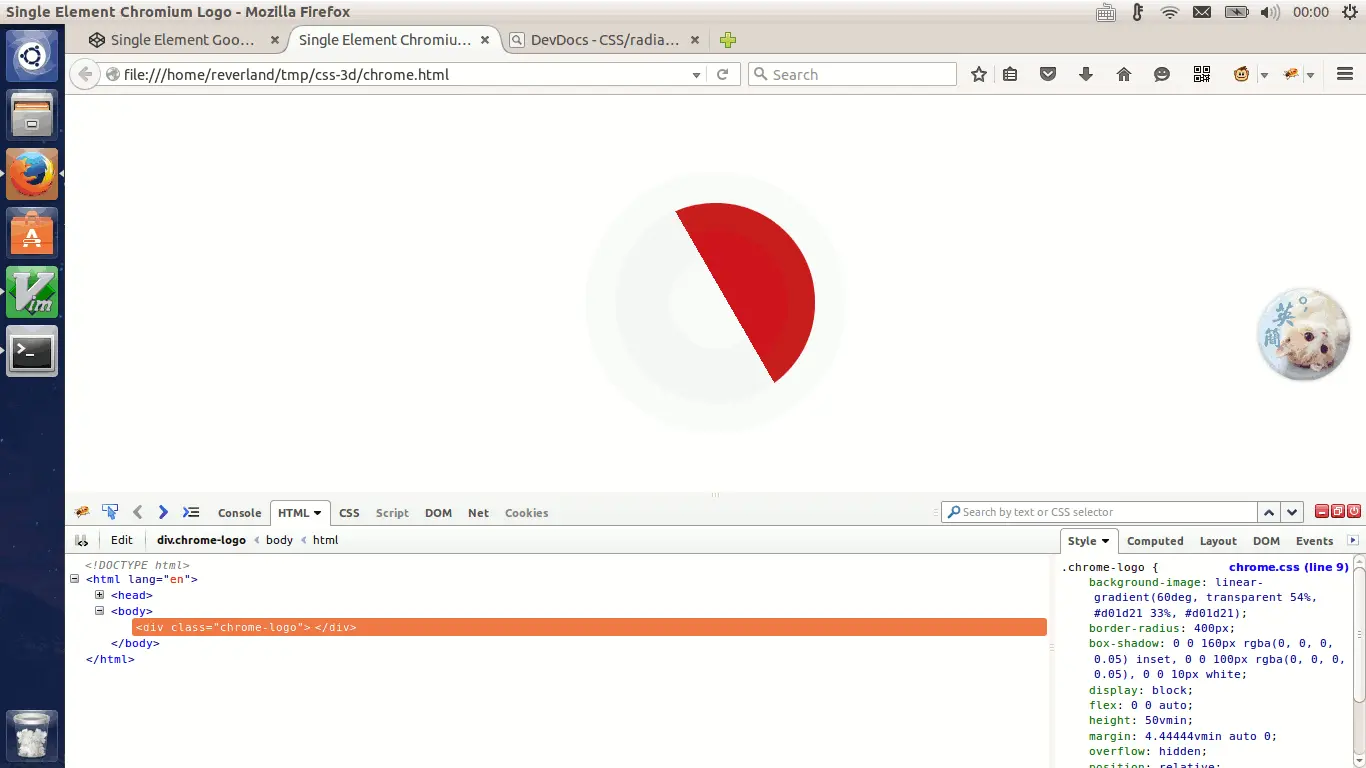Viewport: 1366px width, 768px height.
Task: Open Vim from the Ubuntu dock
Action: coord(32,292)
